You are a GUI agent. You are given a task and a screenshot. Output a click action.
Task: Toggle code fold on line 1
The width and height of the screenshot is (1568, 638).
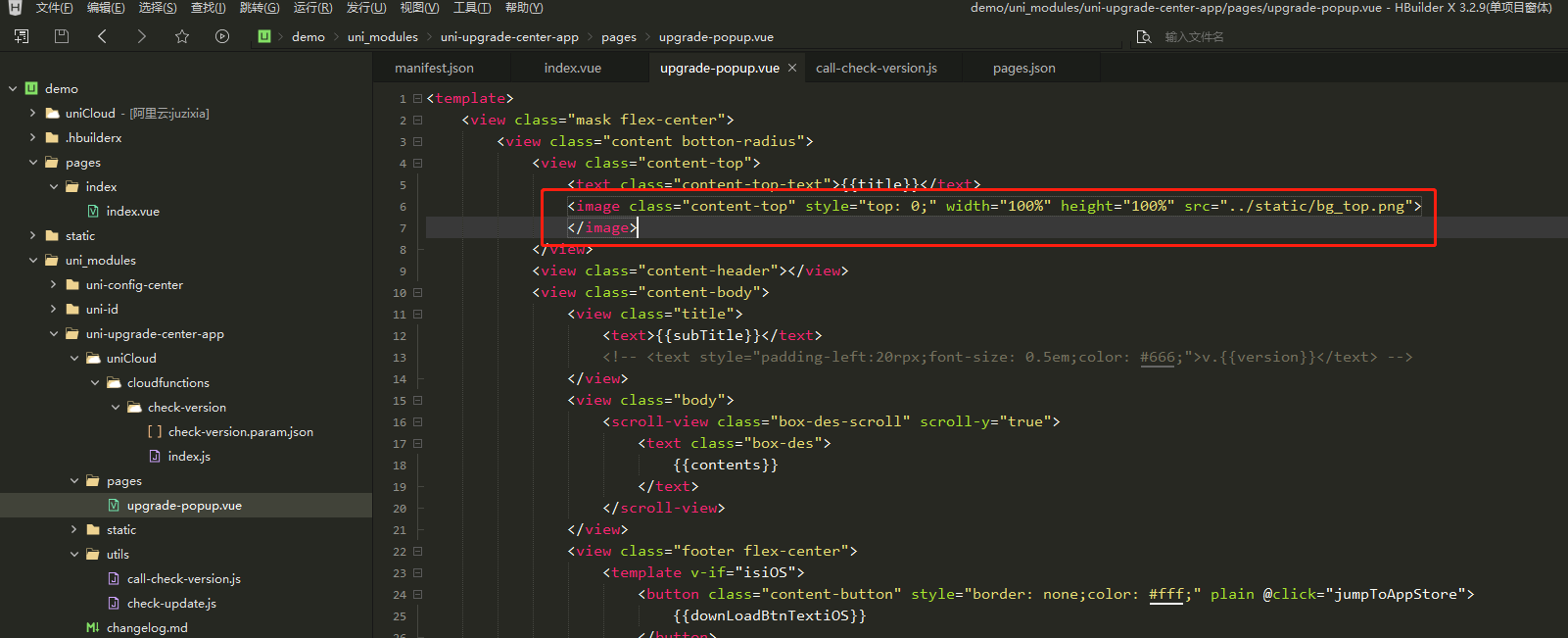tap(417, 99)
